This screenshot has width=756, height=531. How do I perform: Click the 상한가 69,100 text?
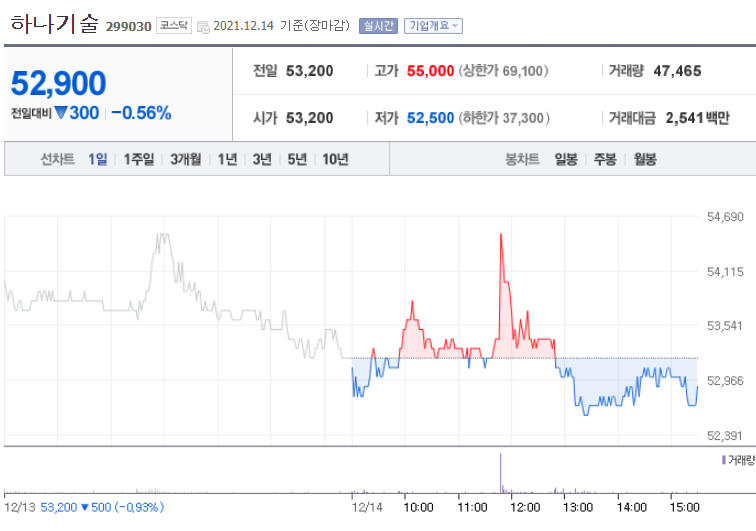pos(503,71)
